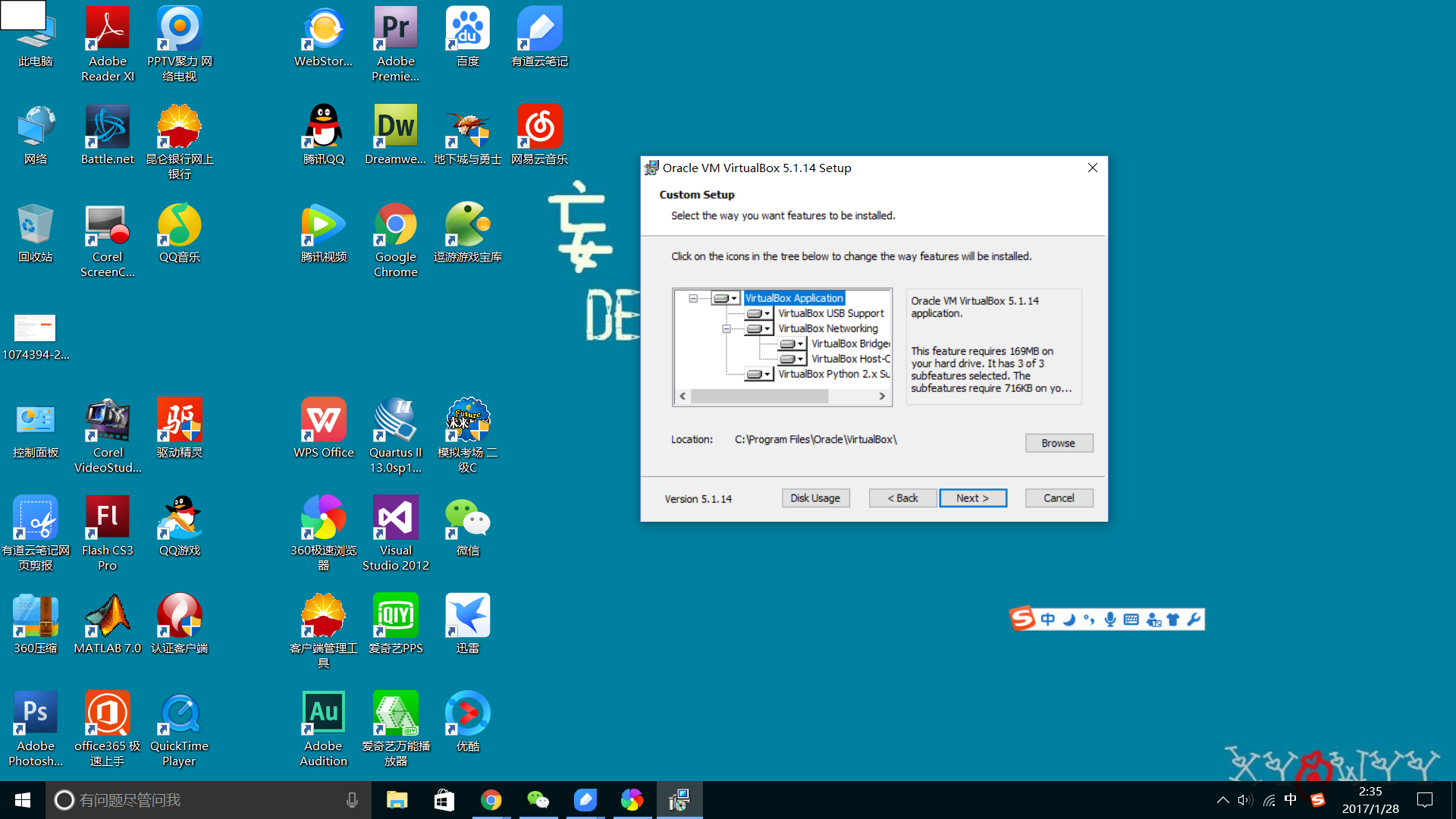Click the feature tree horizontal scrollbar thumb
This screenshot has width=1456, height=819.
pos(760,396)
